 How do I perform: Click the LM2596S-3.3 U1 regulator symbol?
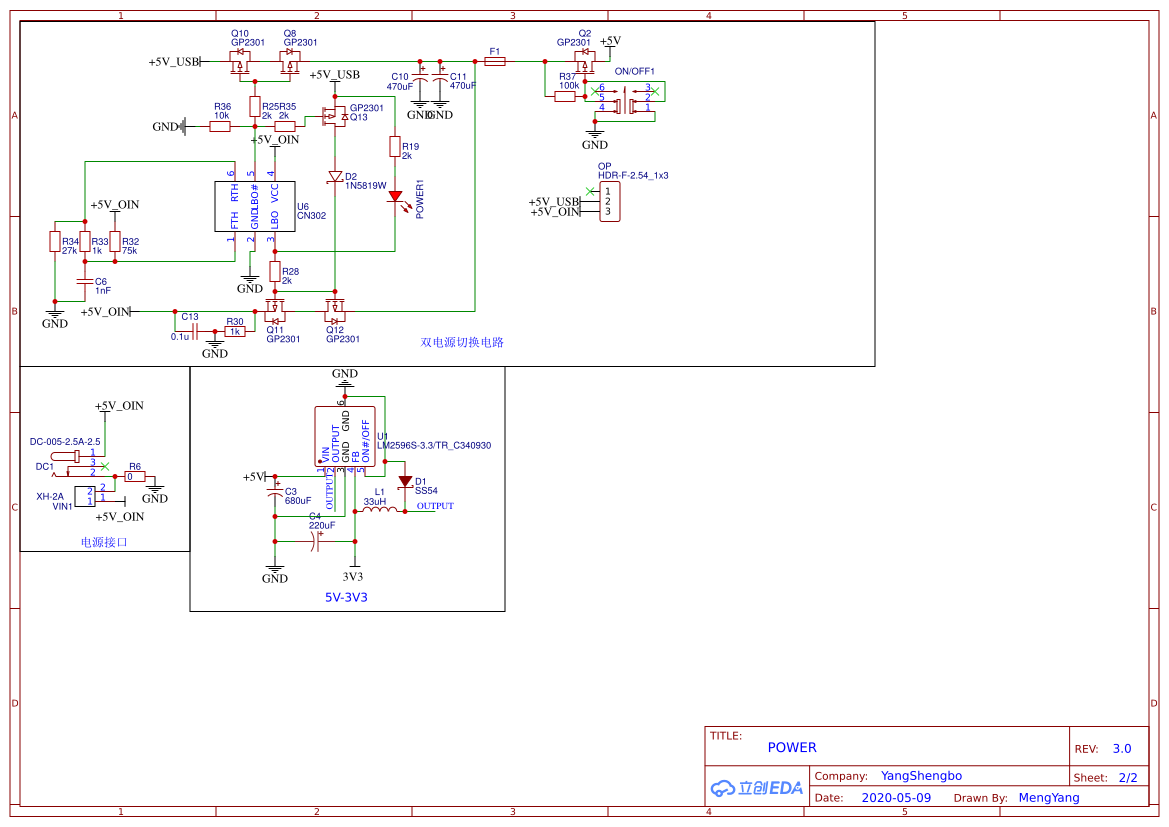pos(344,436)
